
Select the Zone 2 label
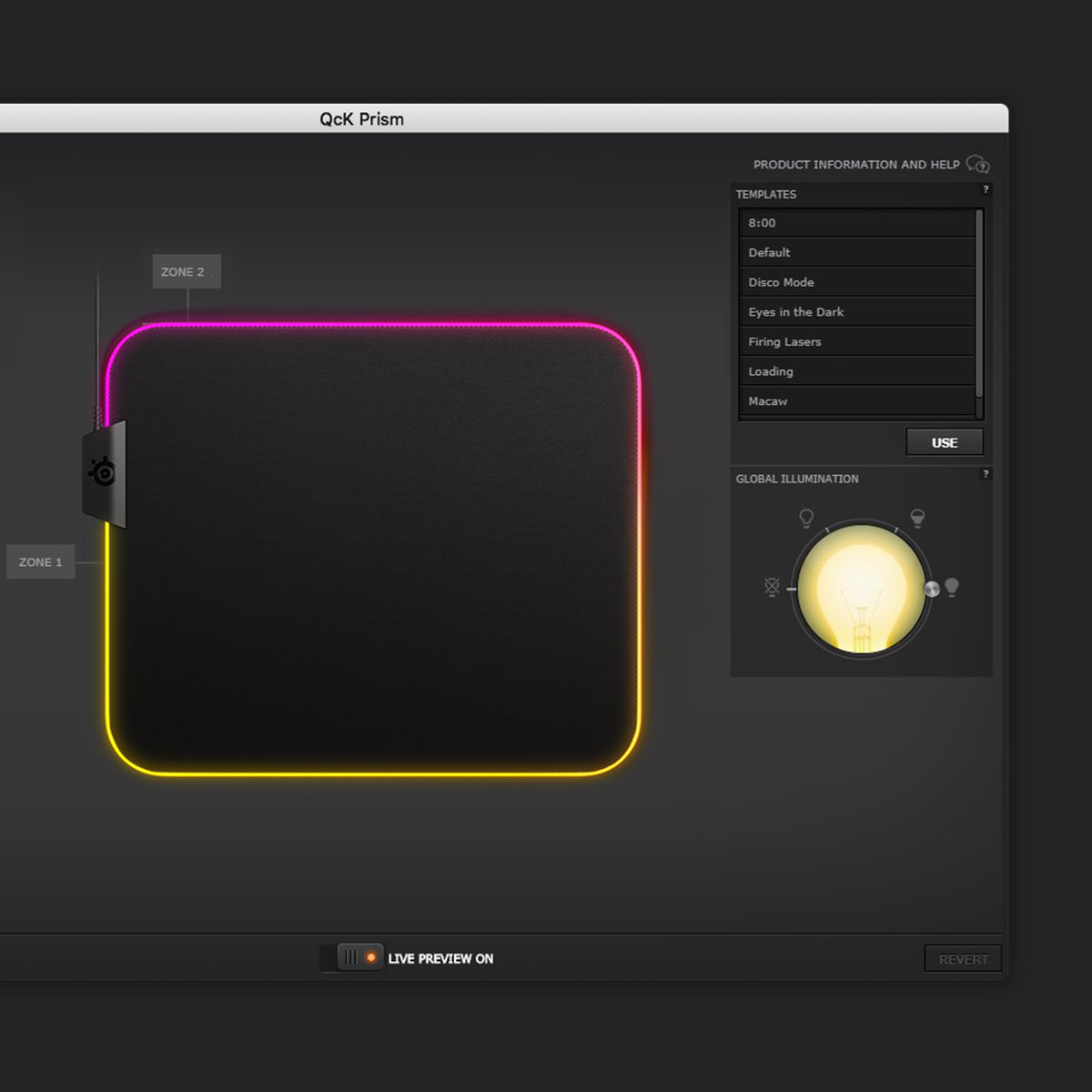[x=186, y=272]
